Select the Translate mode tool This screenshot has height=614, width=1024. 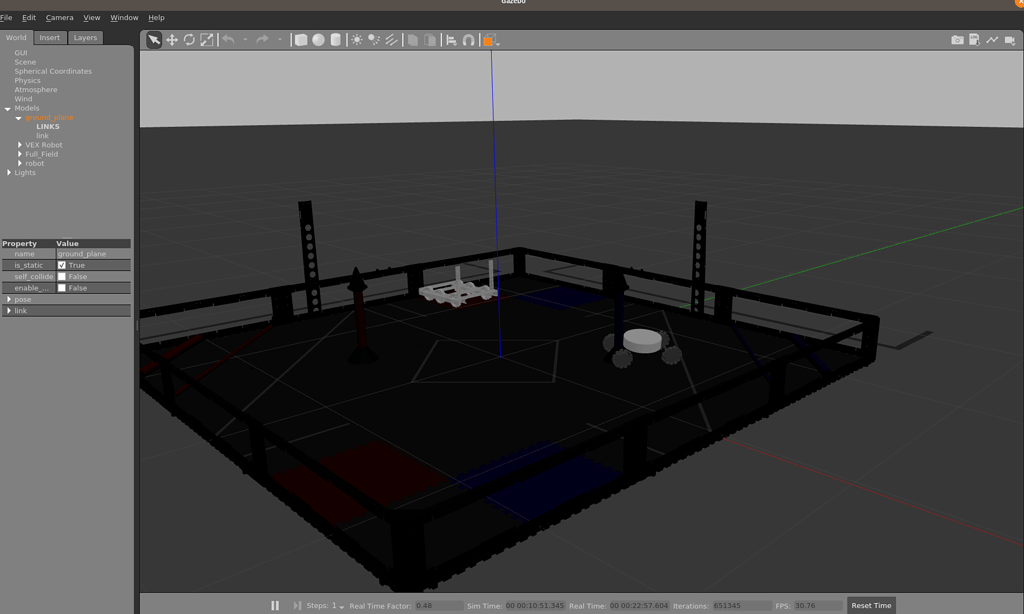coord(173,40)
